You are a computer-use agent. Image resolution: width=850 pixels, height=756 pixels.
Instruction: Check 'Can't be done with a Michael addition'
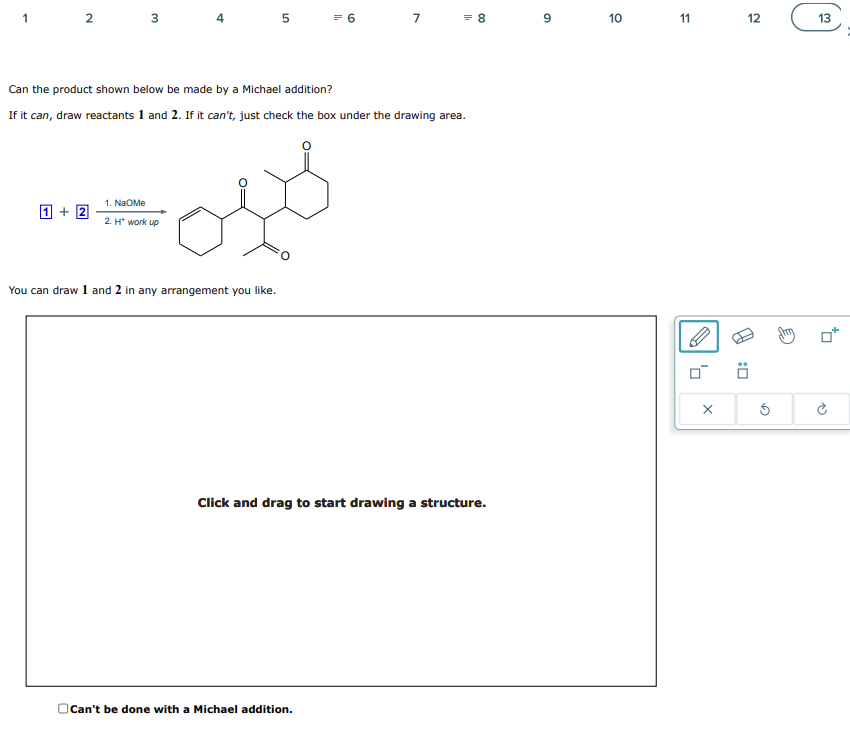pos(62,709)
